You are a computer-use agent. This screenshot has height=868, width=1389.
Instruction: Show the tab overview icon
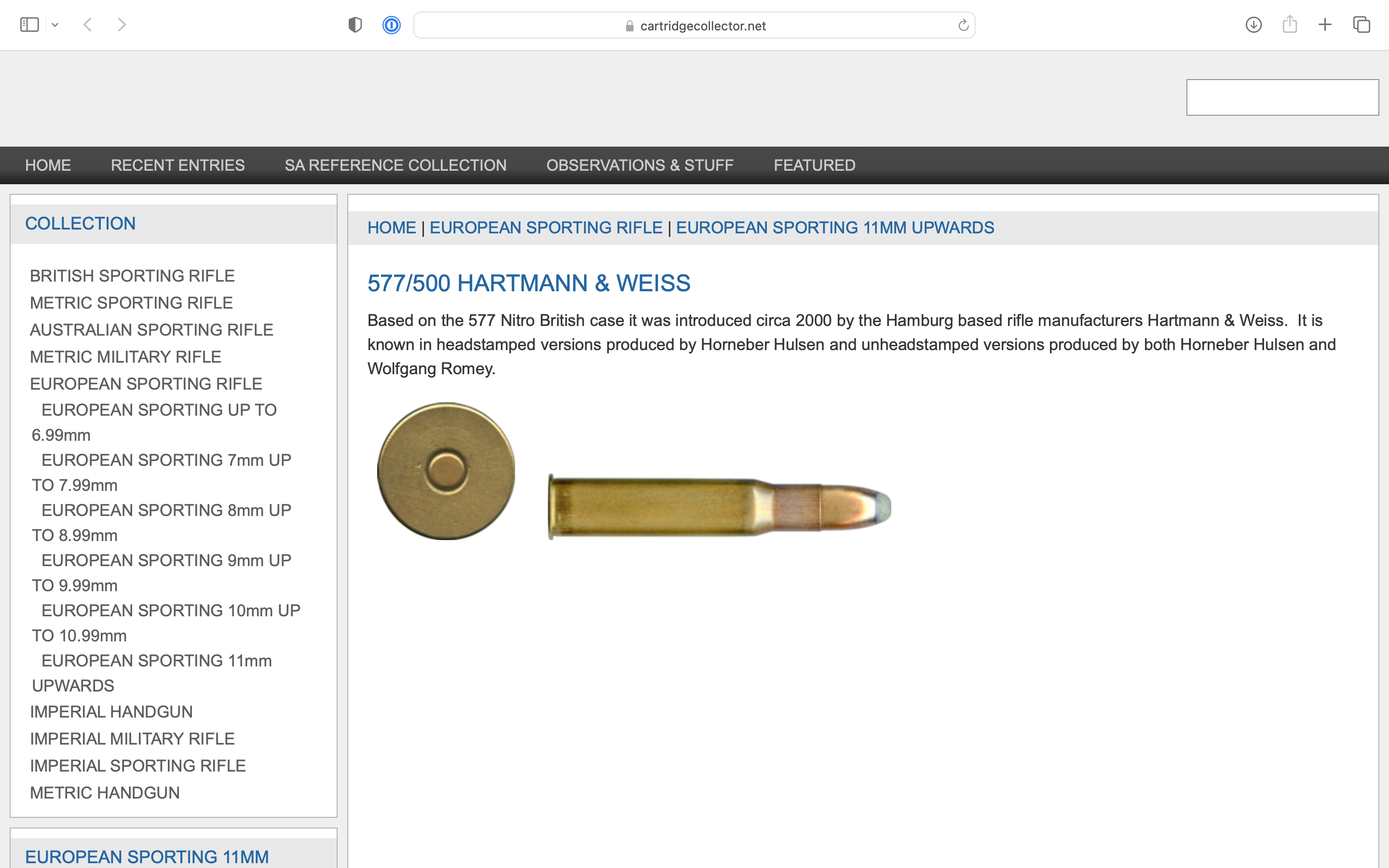tap(1362, 25)
